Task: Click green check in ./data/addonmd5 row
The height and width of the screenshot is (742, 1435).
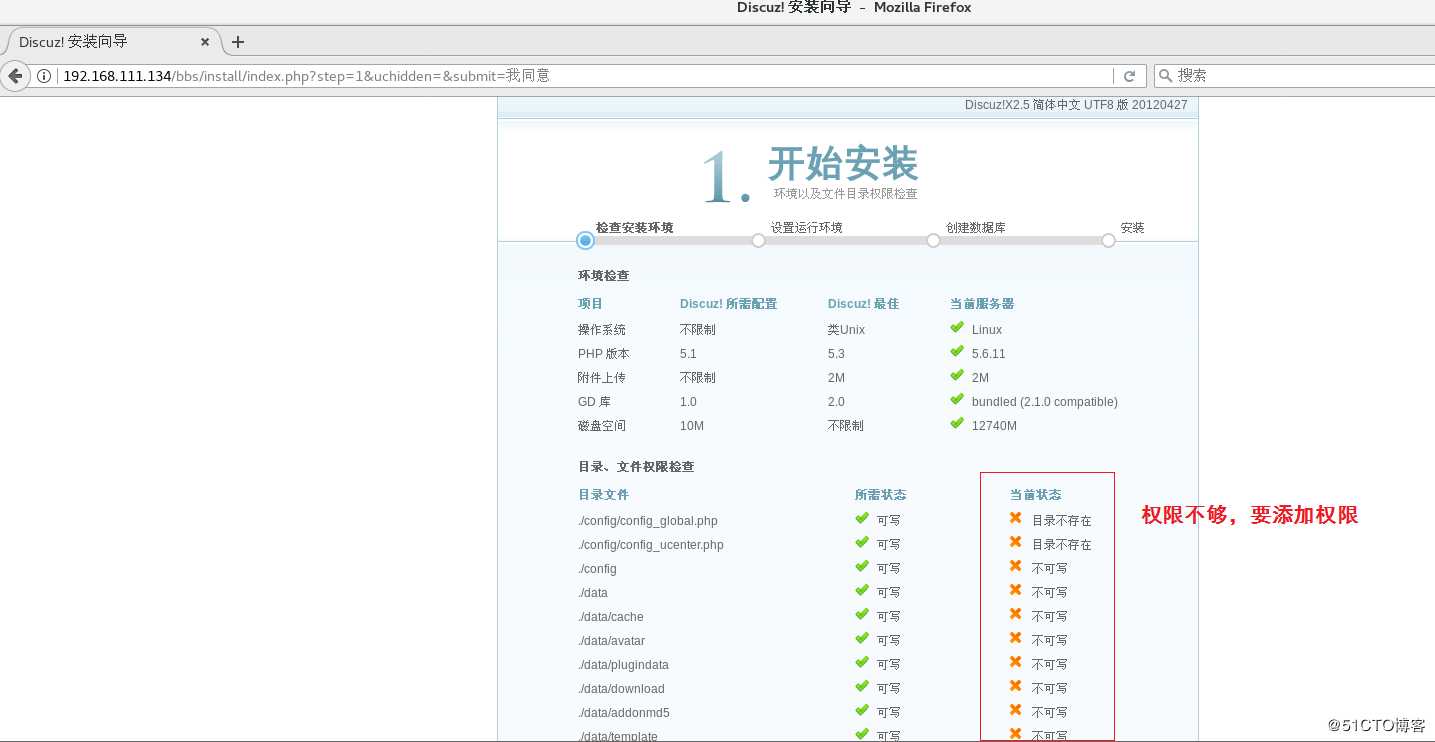Action: 861,710
